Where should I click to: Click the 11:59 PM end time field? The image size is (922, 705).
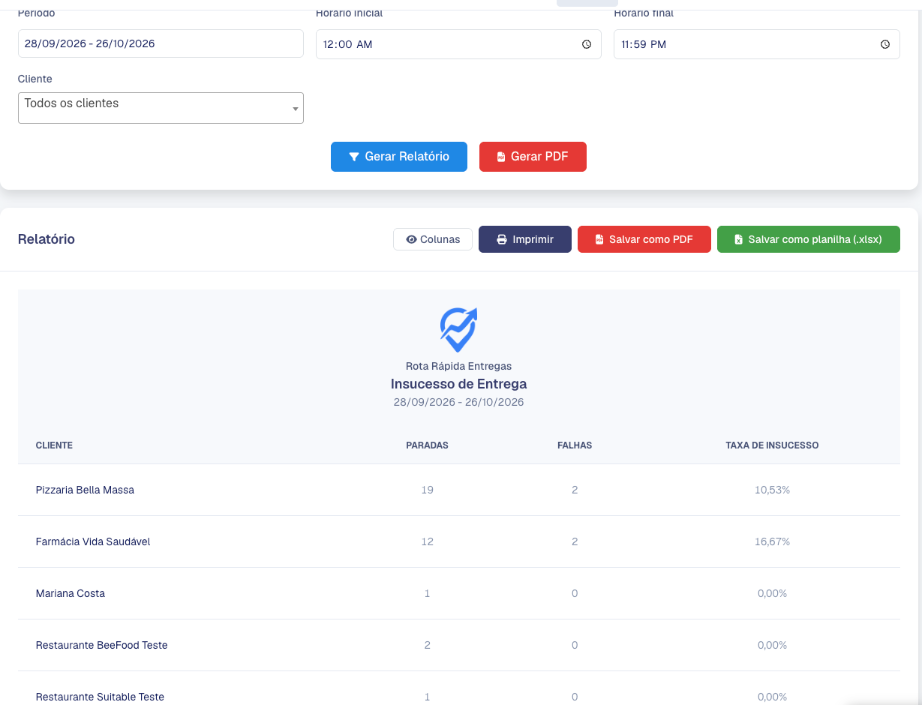pyautogui.click(x=756, y=44)
